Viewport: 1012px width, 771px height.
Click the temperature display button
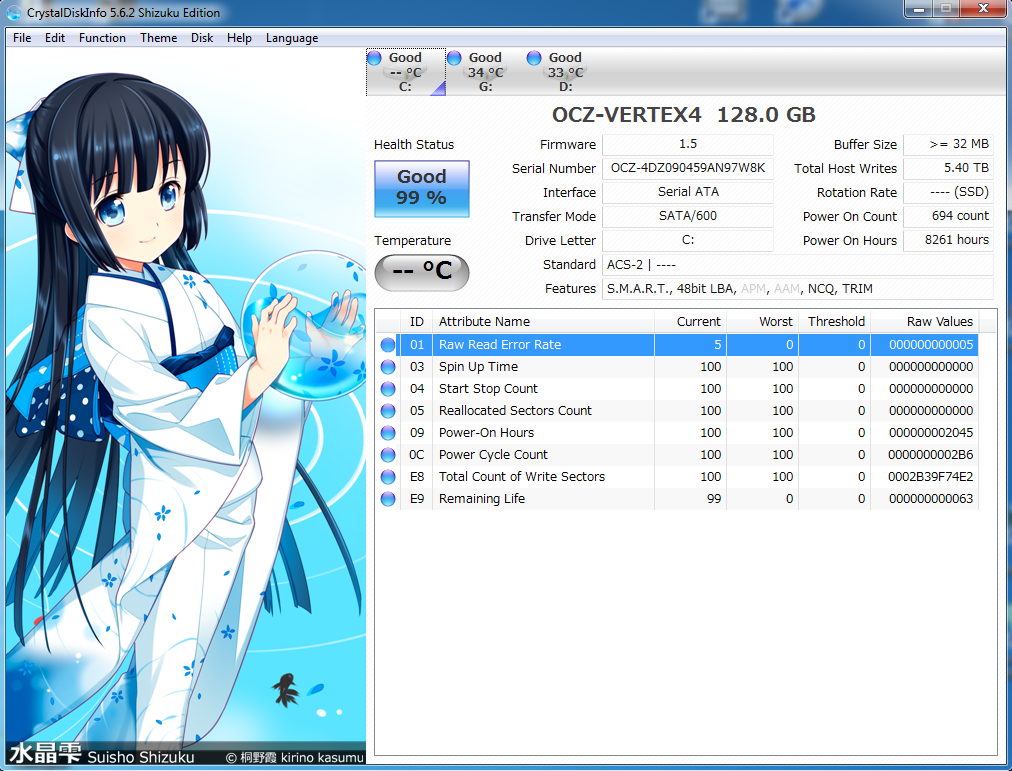point(421,272)
